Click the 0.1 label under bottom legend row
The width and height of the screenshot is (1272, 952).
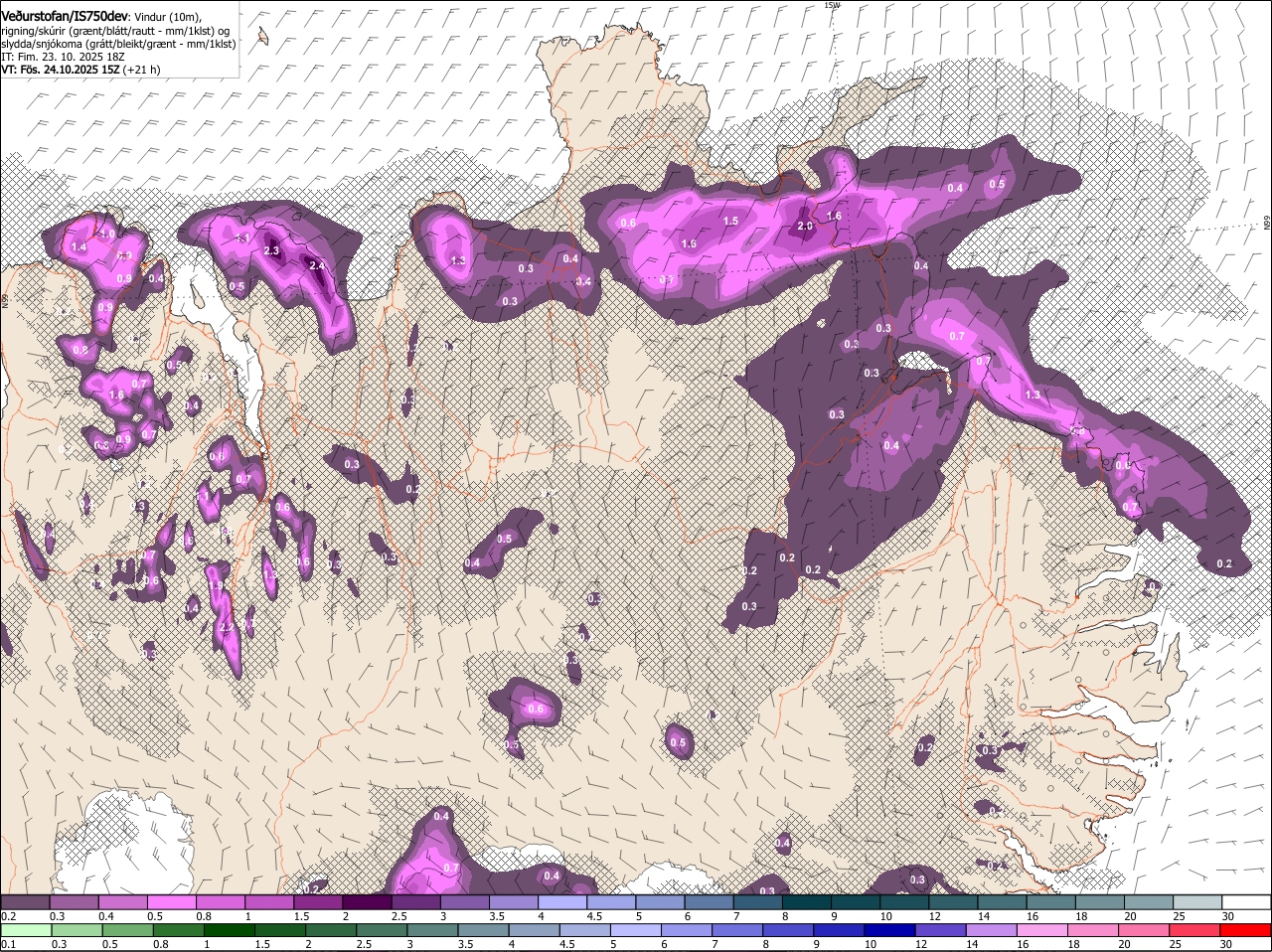click(x=8, y=945)
